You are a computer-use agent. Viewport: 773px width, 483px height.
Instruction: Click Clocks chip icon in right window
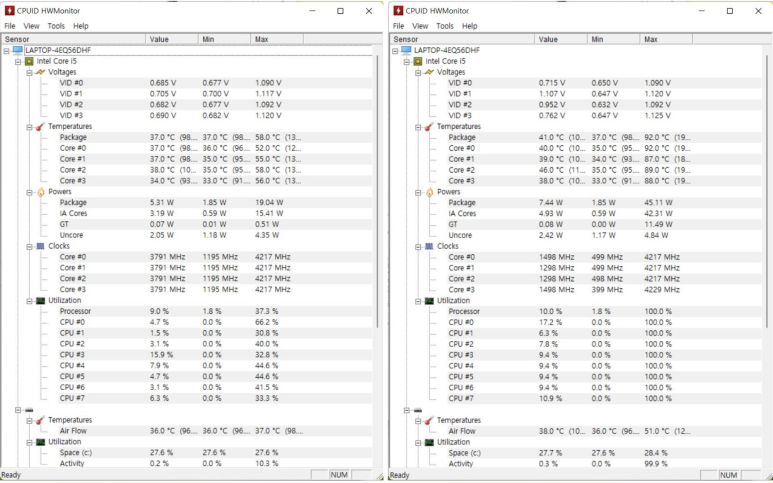pyautogui.click(x=429, y=246)
